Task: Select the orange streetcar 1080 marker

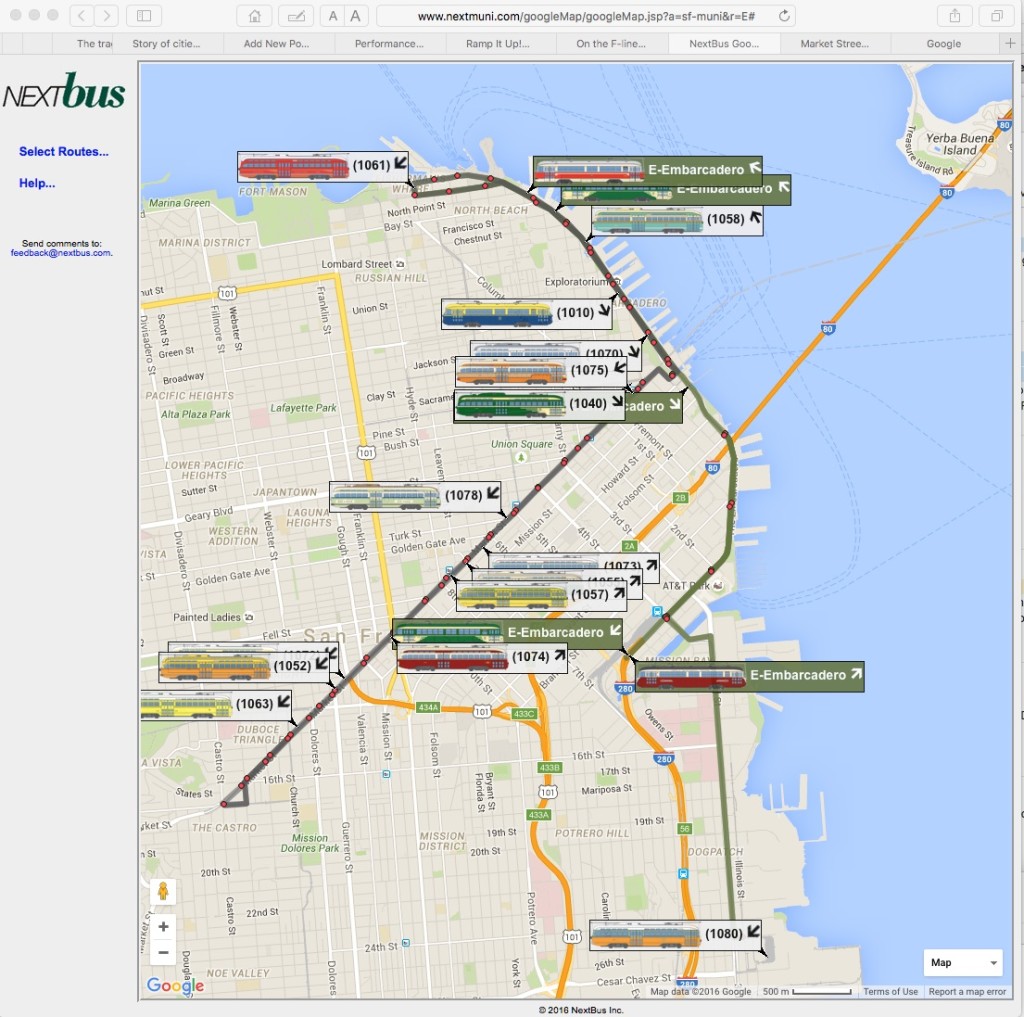Action: pyautogui.click(x=644, y=935)
